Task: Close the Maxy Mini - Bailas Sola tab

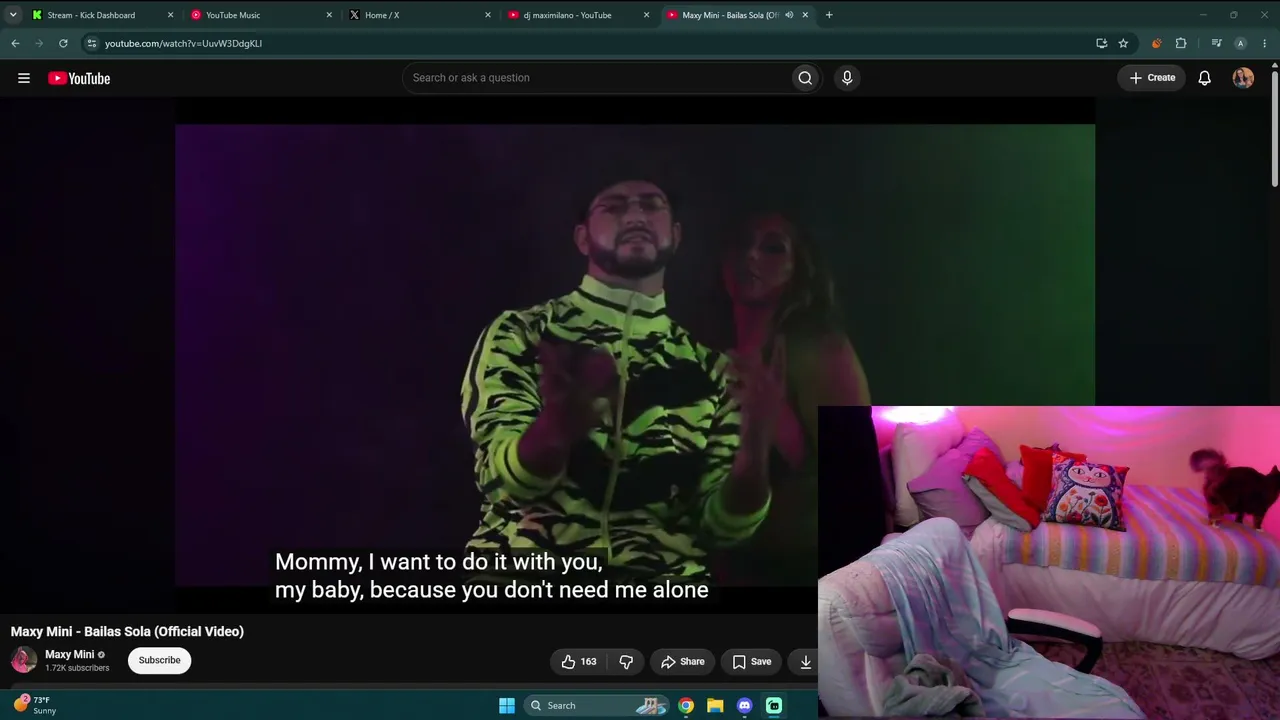Action: pos(805,15)
